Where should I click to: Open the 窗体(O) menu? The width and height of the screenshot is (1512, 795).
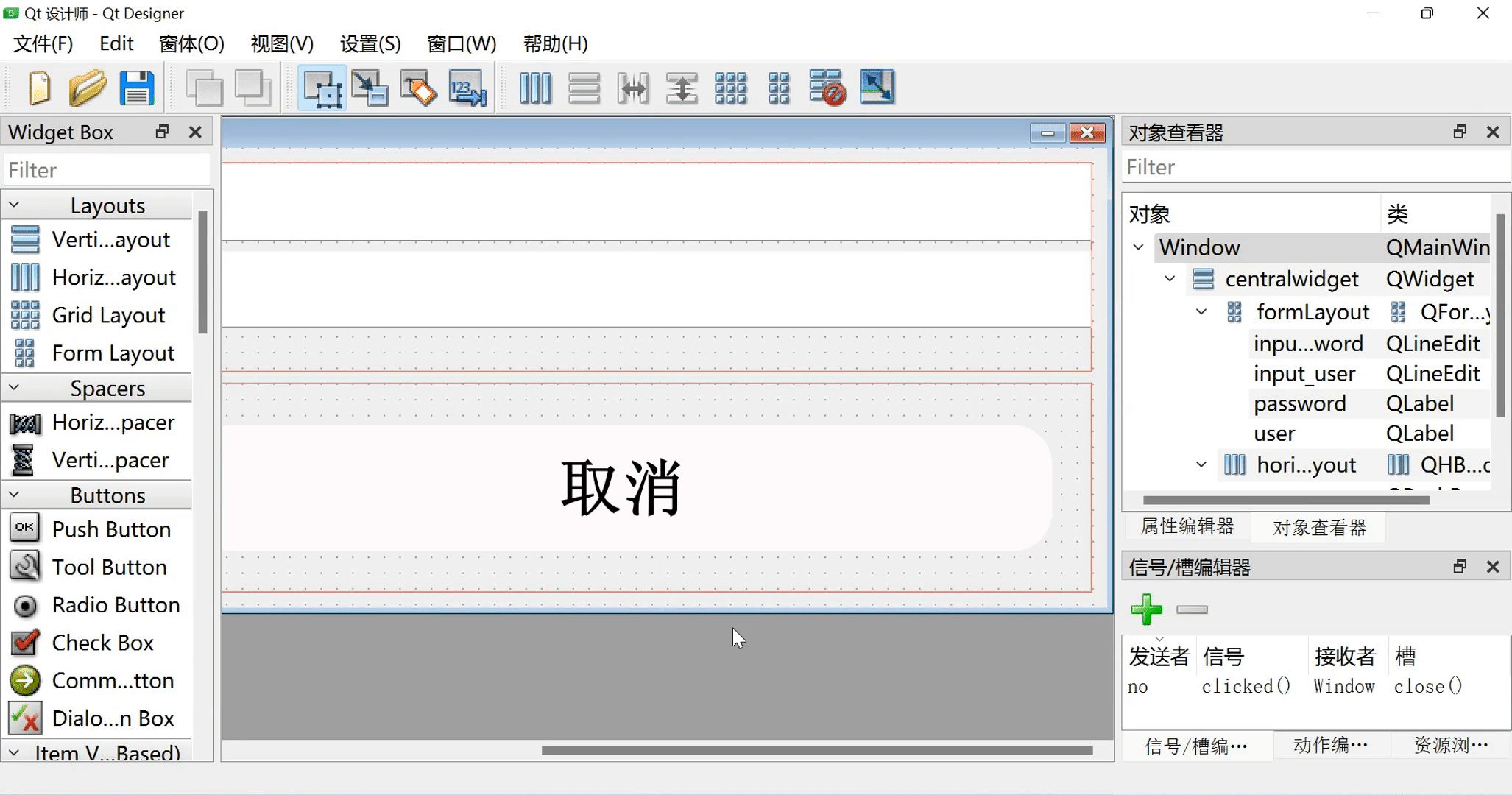[191, 43]
